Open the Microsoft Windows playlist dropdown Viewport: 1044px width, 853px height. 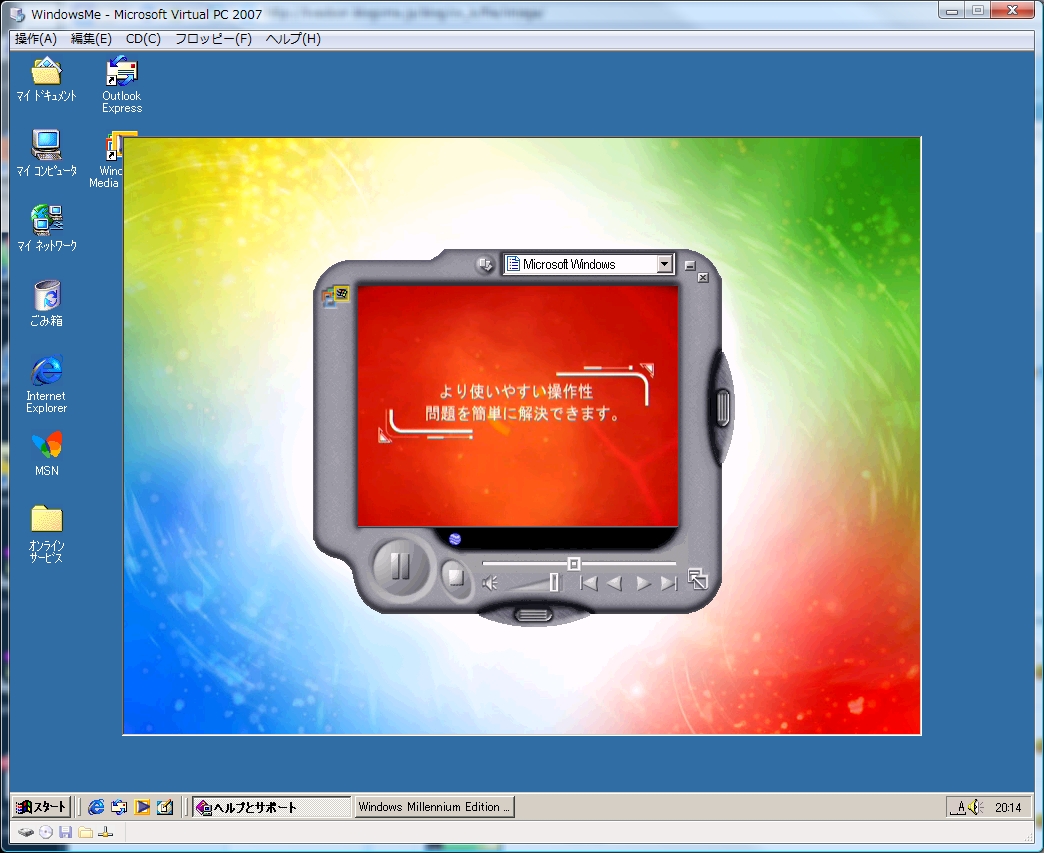(664, 264)
